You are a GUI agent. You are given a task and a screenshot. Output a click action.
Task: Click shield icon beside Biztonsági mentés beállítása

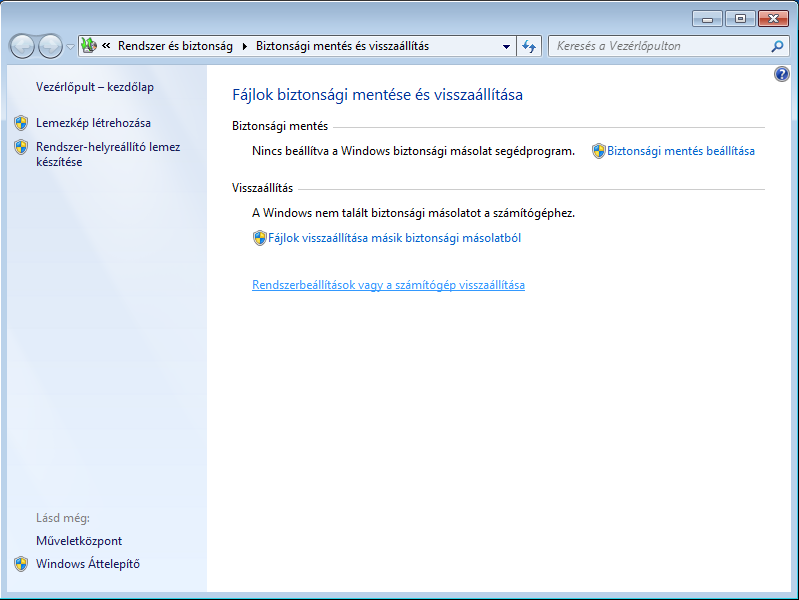(x=599, y=151)
